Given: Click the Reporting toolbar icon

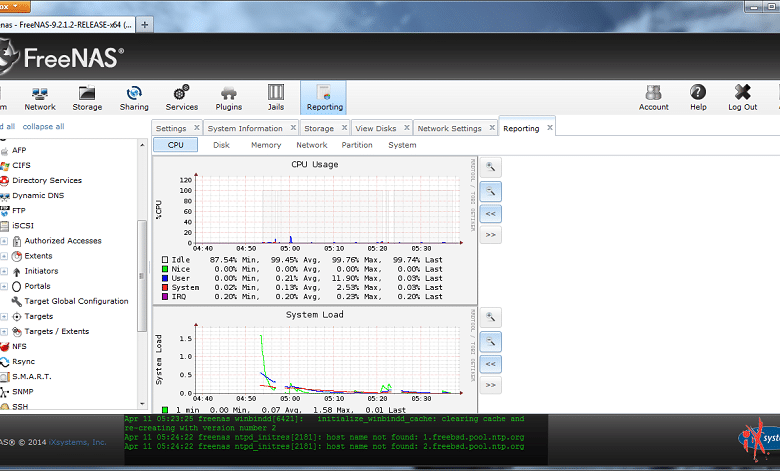Looking at the screenshot, I should pyautogui.click(x=324, y=98).
